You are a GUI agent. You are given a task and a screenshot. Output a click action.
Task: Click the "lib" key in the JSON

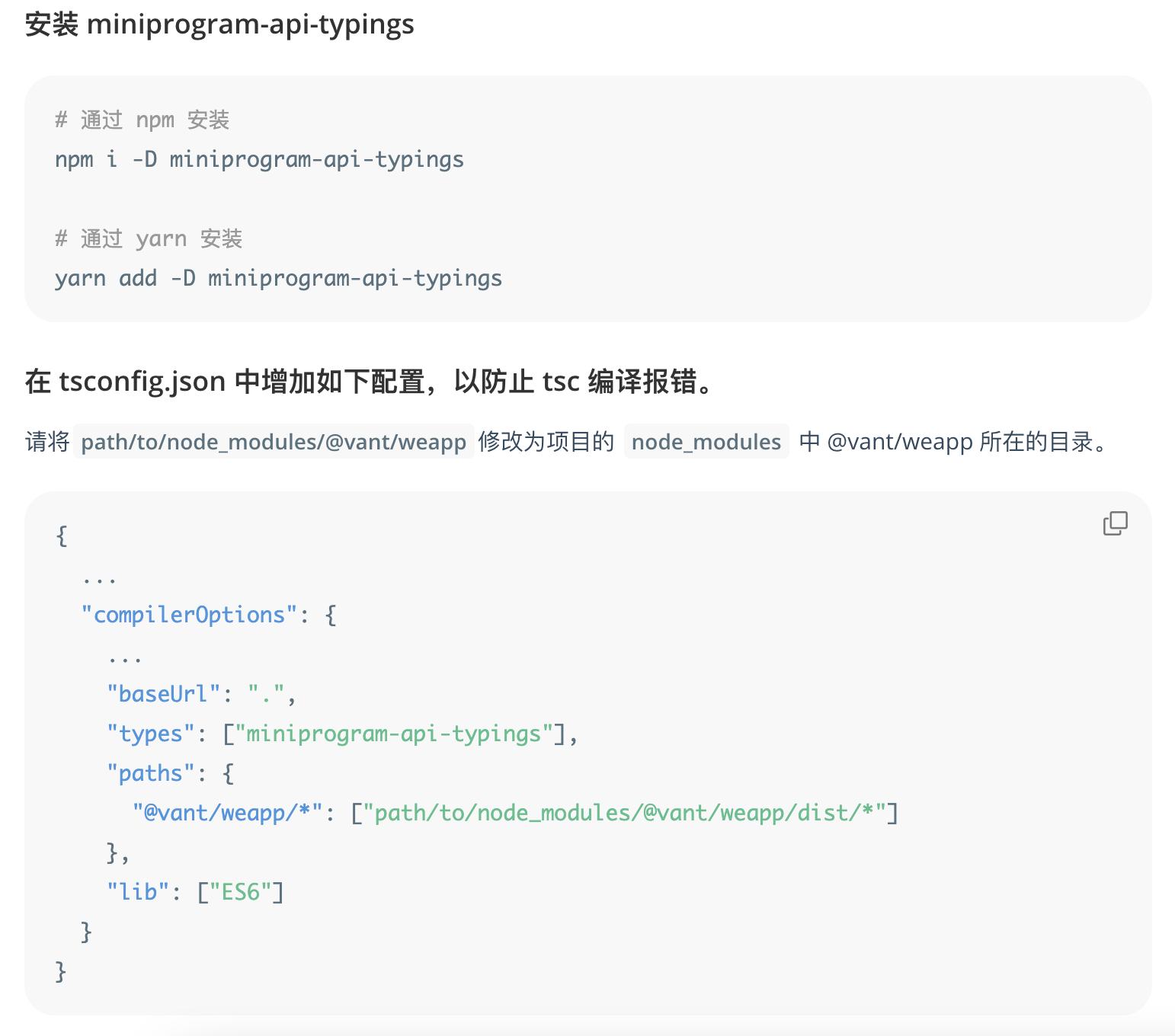click(x=138, y=892)
